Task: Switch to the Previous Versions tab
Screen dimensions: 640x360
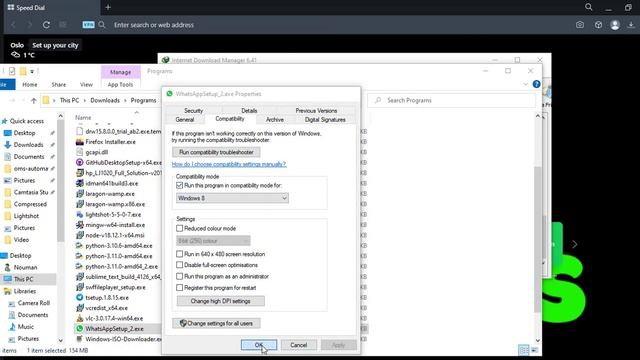Action: [316, 111]
